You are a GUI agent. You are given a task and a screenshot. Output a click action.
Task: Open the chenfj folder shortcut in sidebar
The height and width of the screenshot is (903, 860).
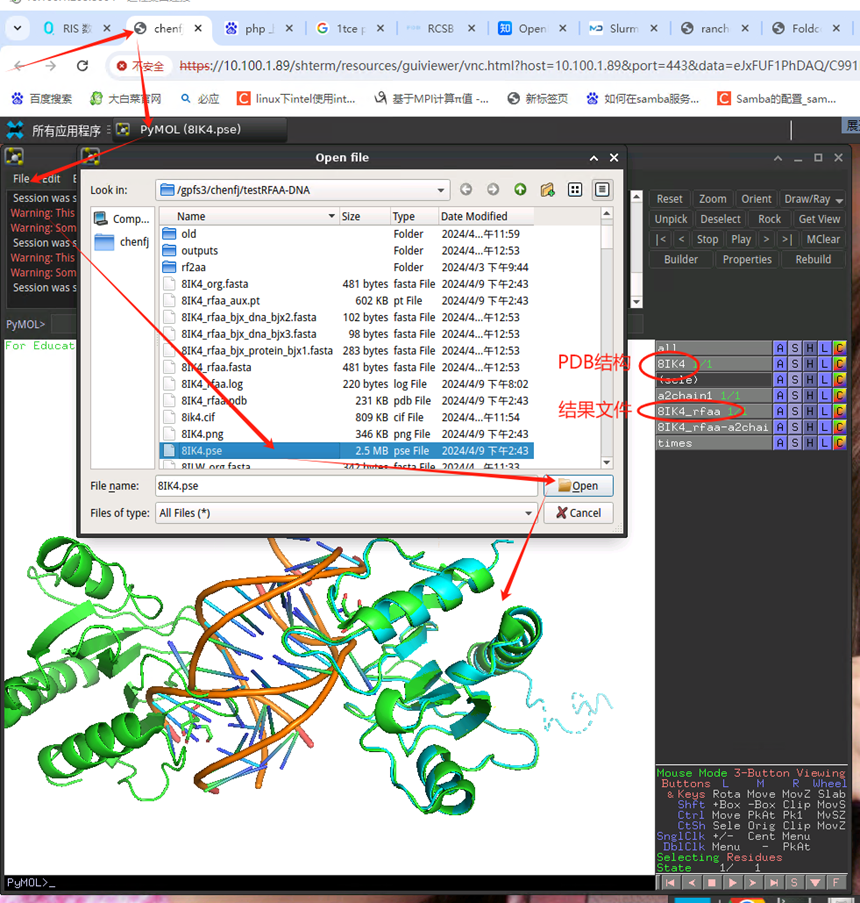pos(123,242)
